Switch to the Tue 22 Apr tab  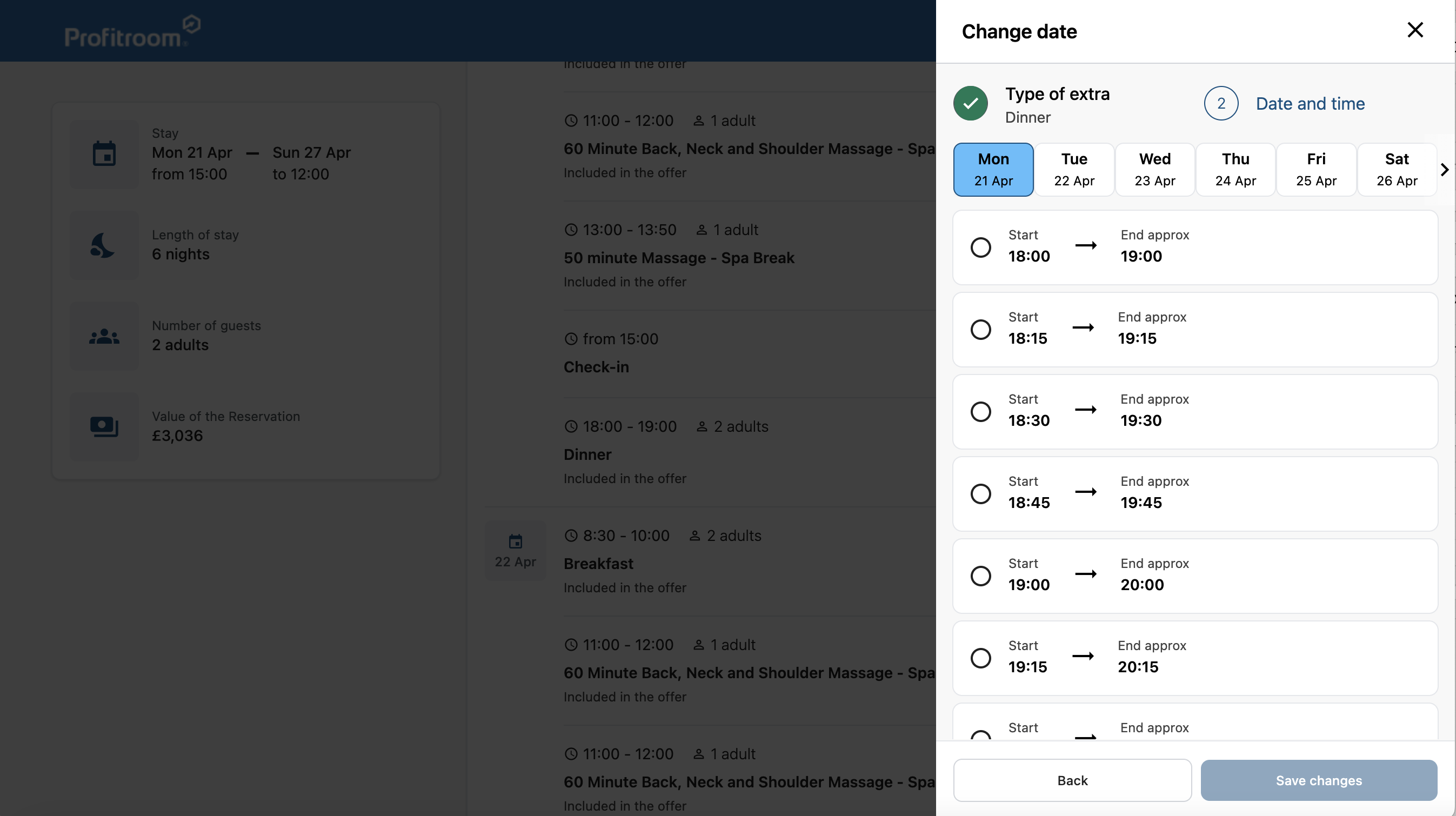pyautogui.click(x=1074, y=169)
